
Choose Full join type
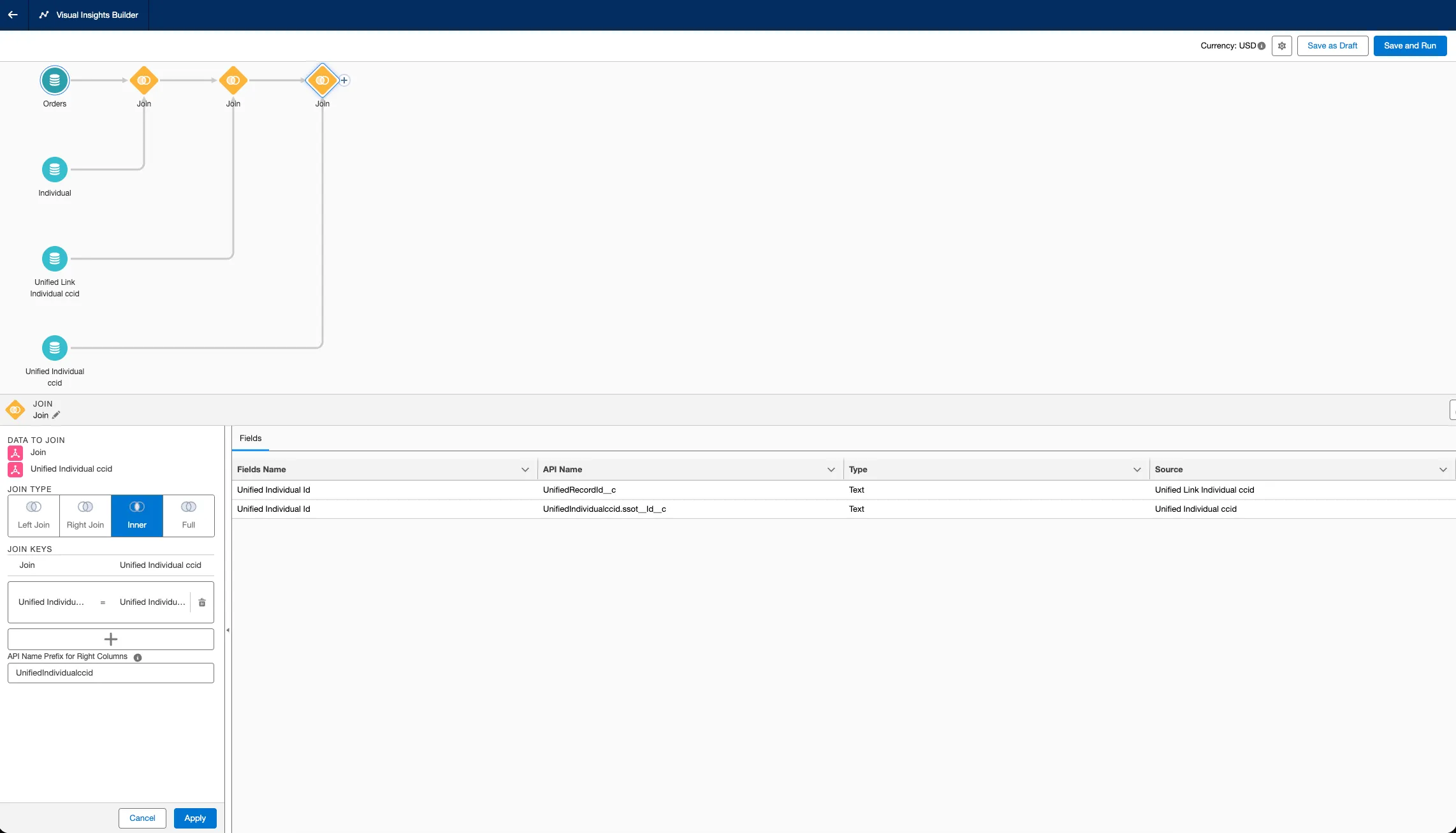point(189,516)
